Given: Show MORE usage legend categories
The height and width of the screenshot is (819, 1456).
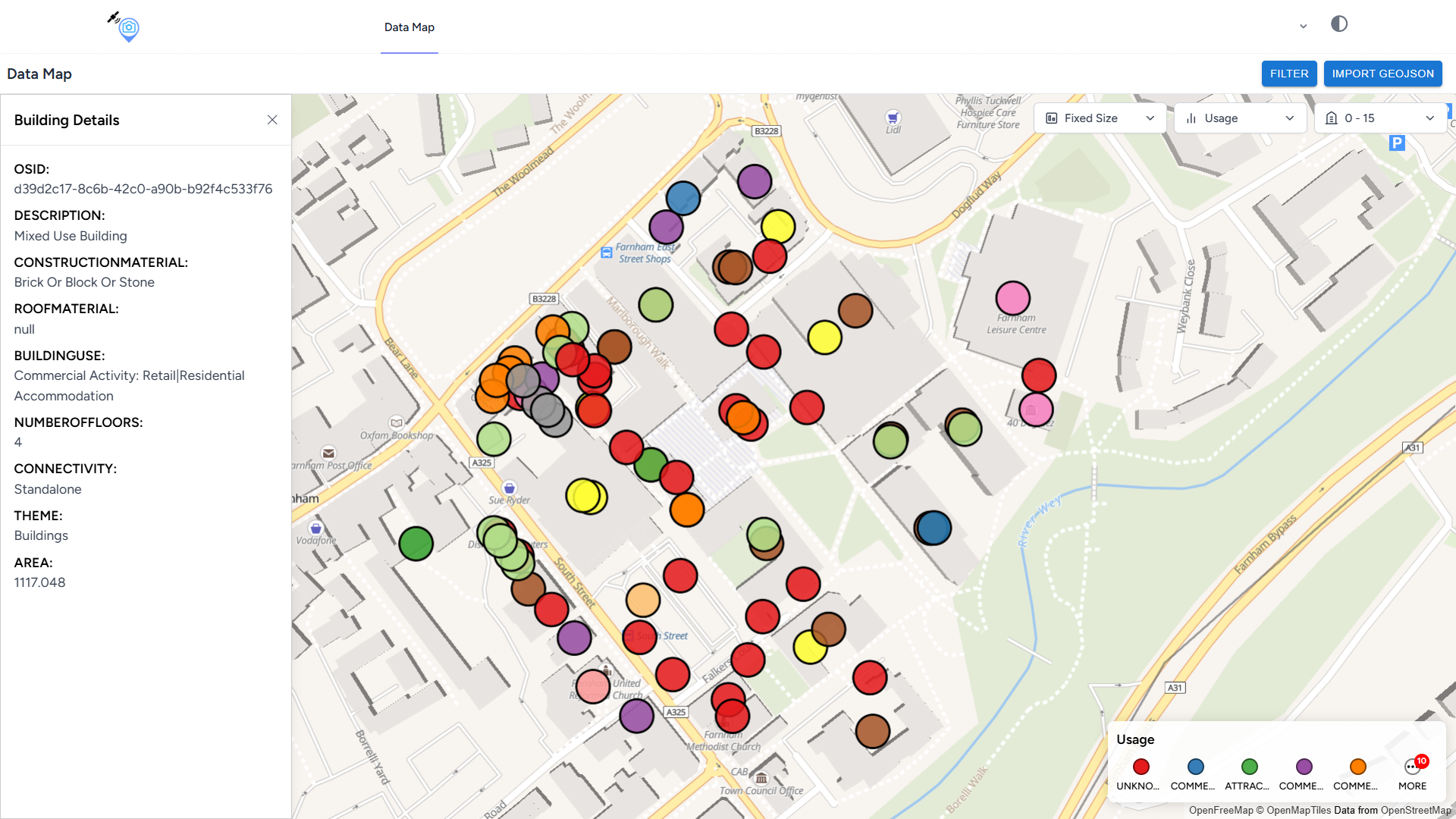Looking at the screenshot, I should point(1412,767).
